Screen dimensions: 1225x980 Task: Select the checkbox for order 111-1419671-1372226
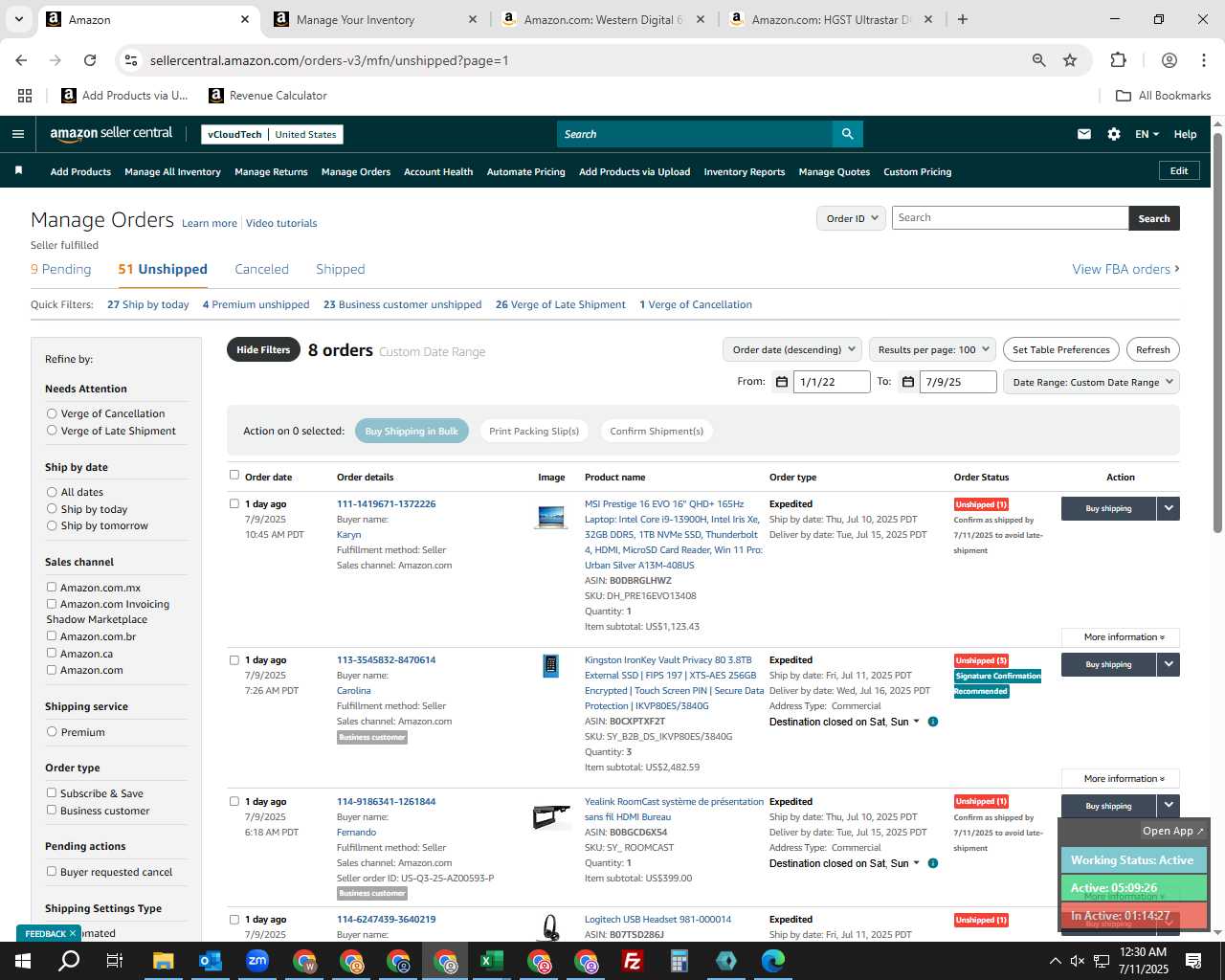click(x=234, y=503)
